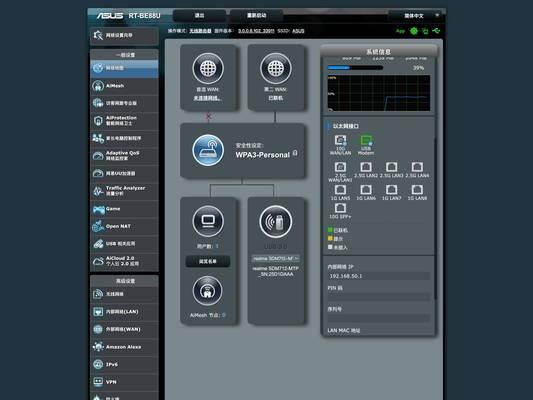Screen dimensions: 533x400
Task: Click the green USB status icon
Action: click(x=436, y=31)
